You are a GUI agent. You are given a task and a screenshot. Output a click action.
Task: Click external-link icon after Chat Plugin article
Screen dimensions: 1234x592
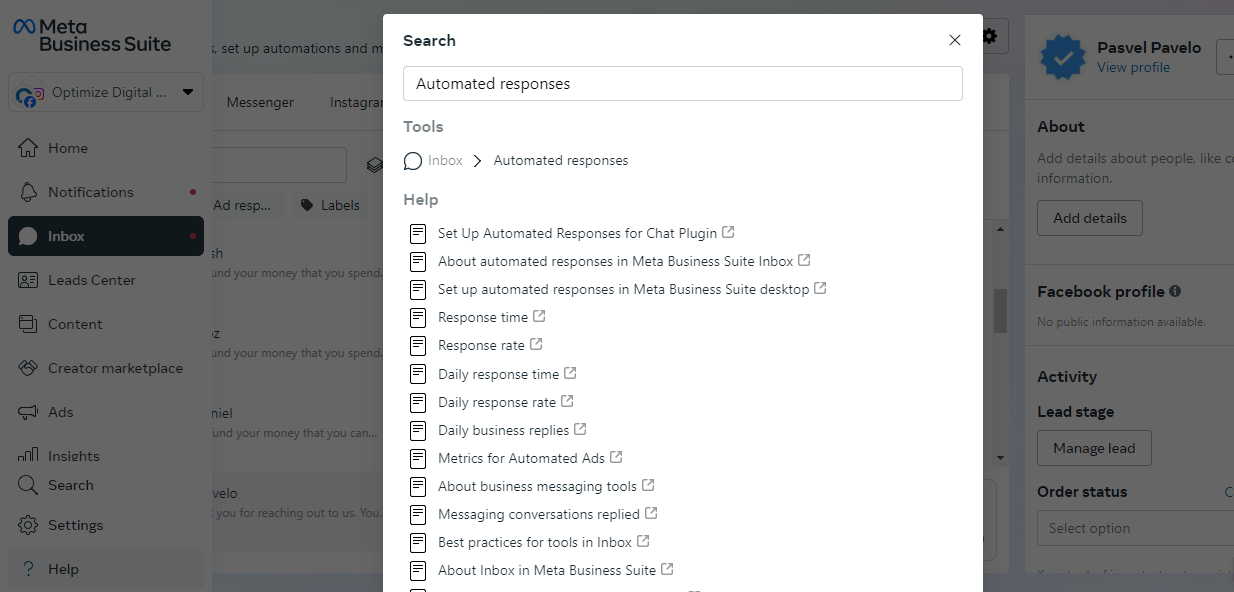728,232
